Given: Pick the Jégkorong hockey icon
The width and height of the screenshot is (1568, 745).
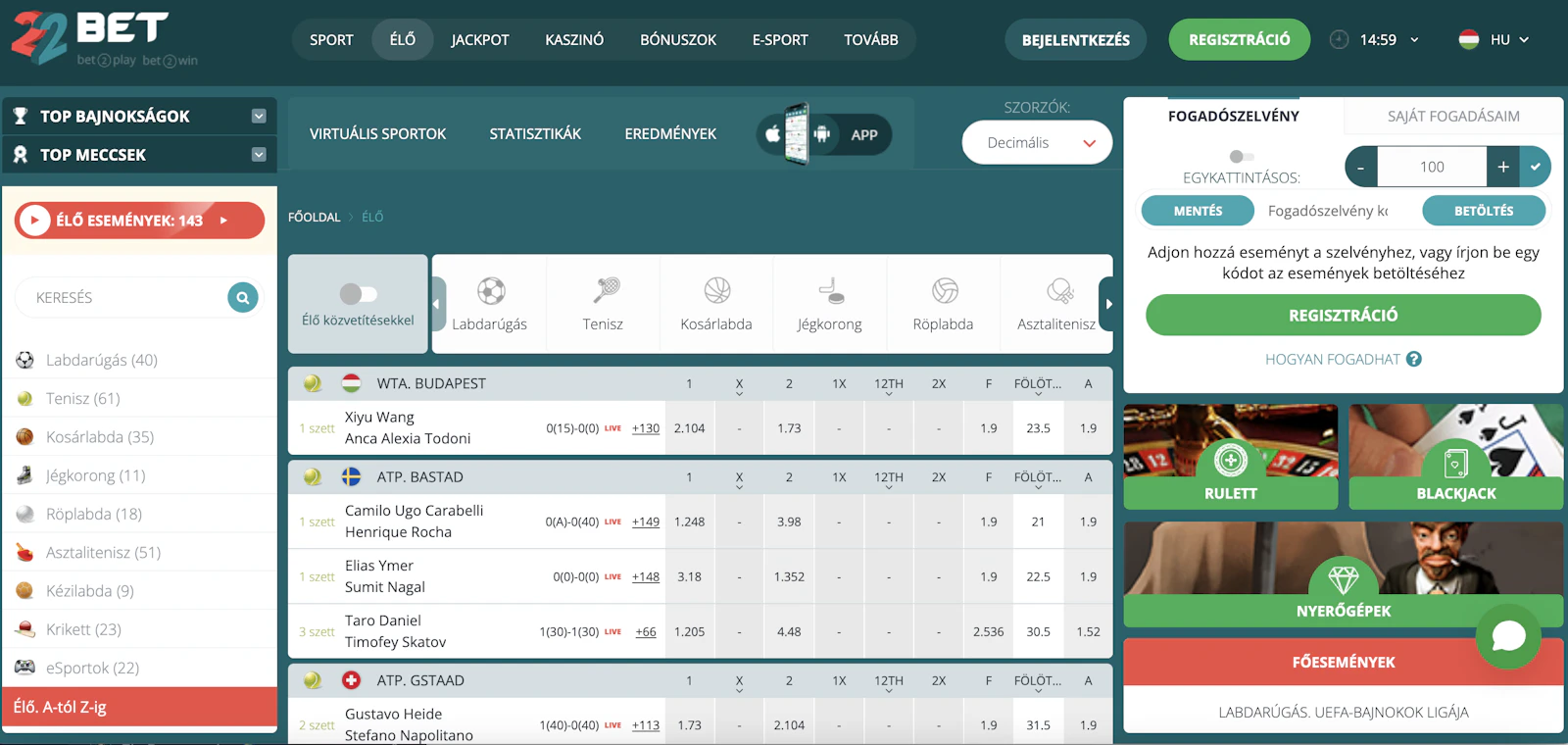Looking at the screenshot, I should click(x=830, y=291).
